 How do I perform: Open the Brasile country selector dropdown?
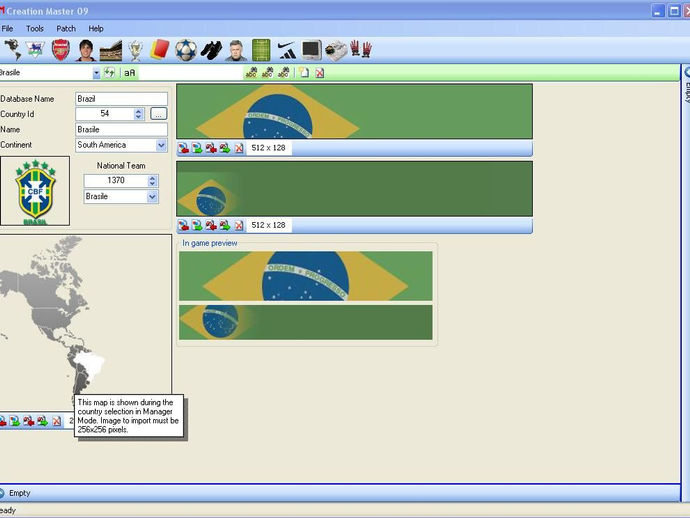point(96,73)
